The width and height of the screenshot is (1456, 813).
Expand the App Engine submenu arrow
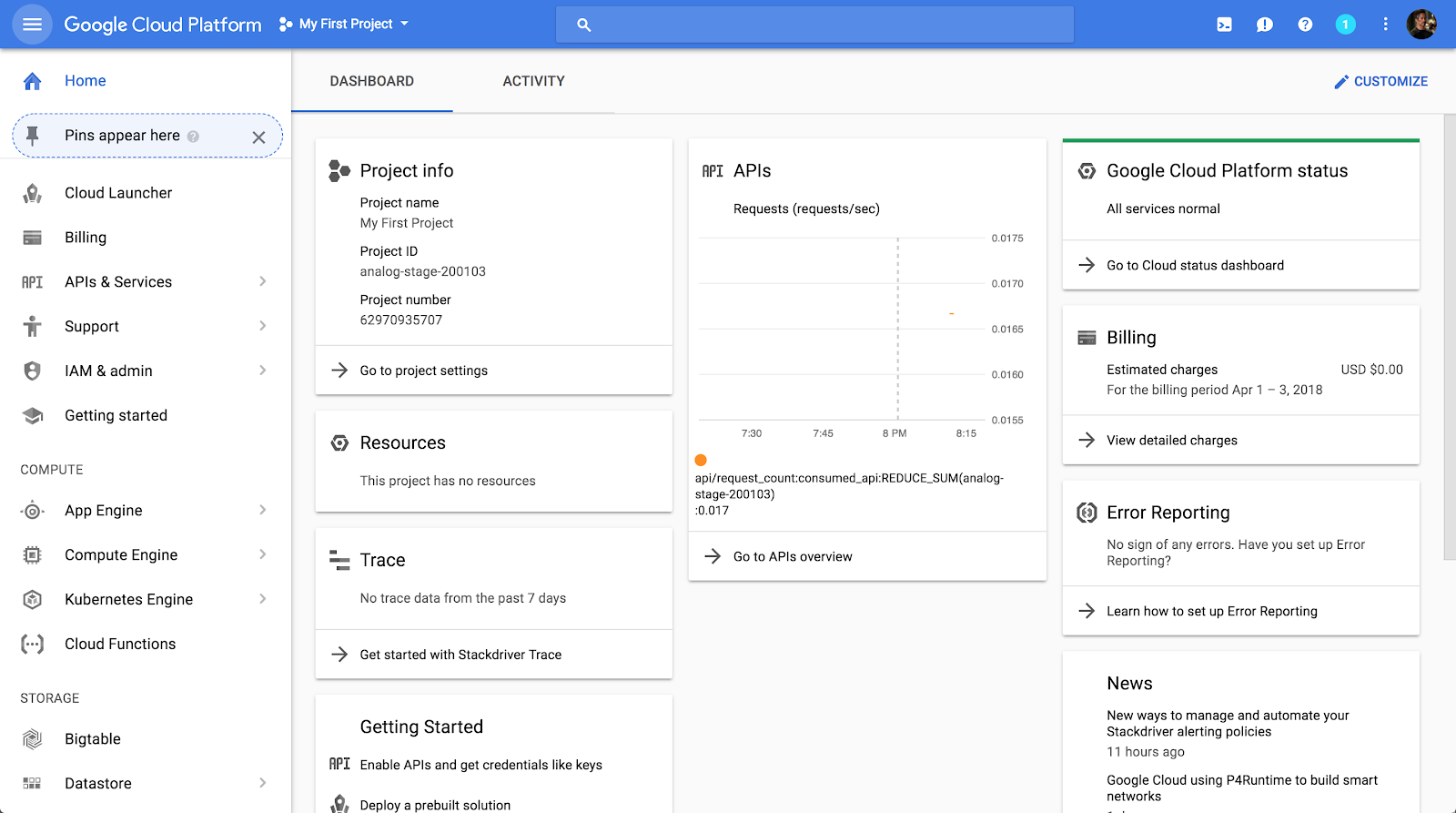tap(262, 510)
